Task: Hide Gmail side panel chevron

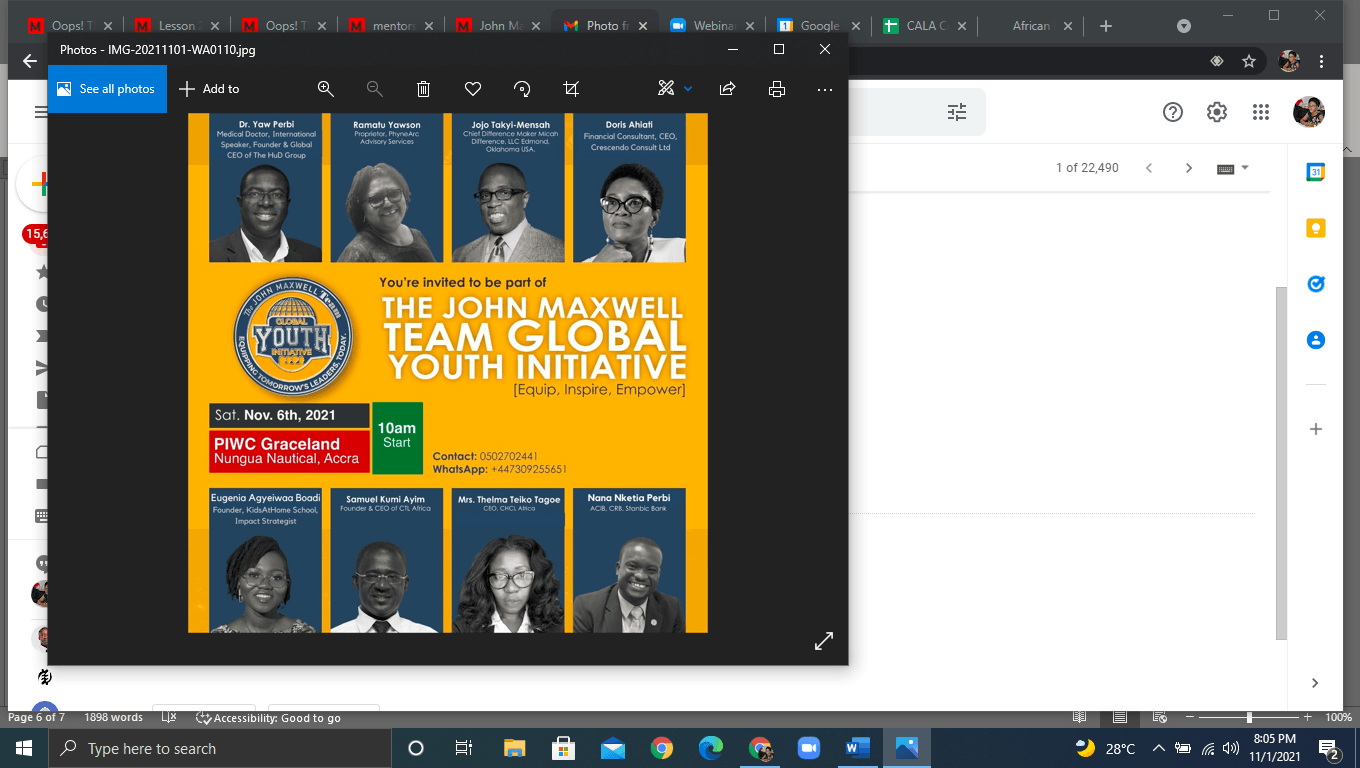Action: pyautogui.click(x=1316, y=683)
